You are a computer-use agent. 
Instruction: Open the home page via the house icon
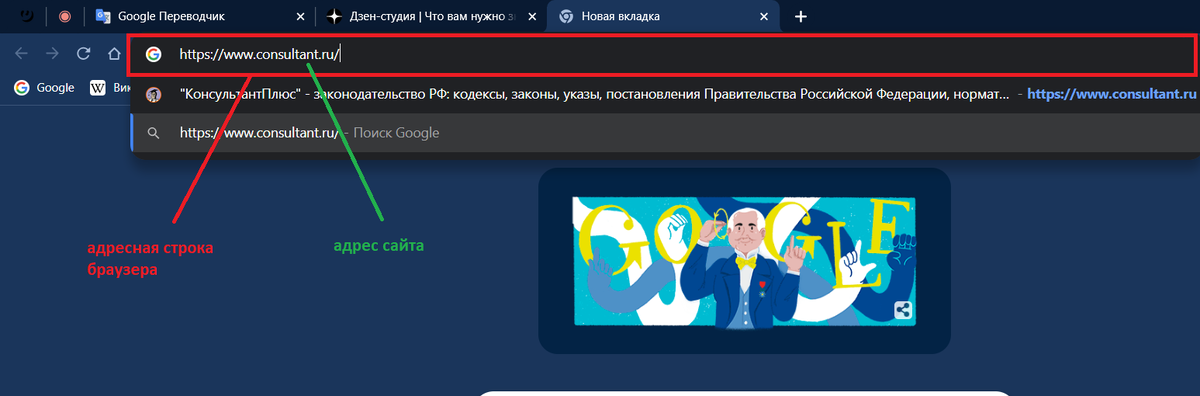tap(114, 54)
